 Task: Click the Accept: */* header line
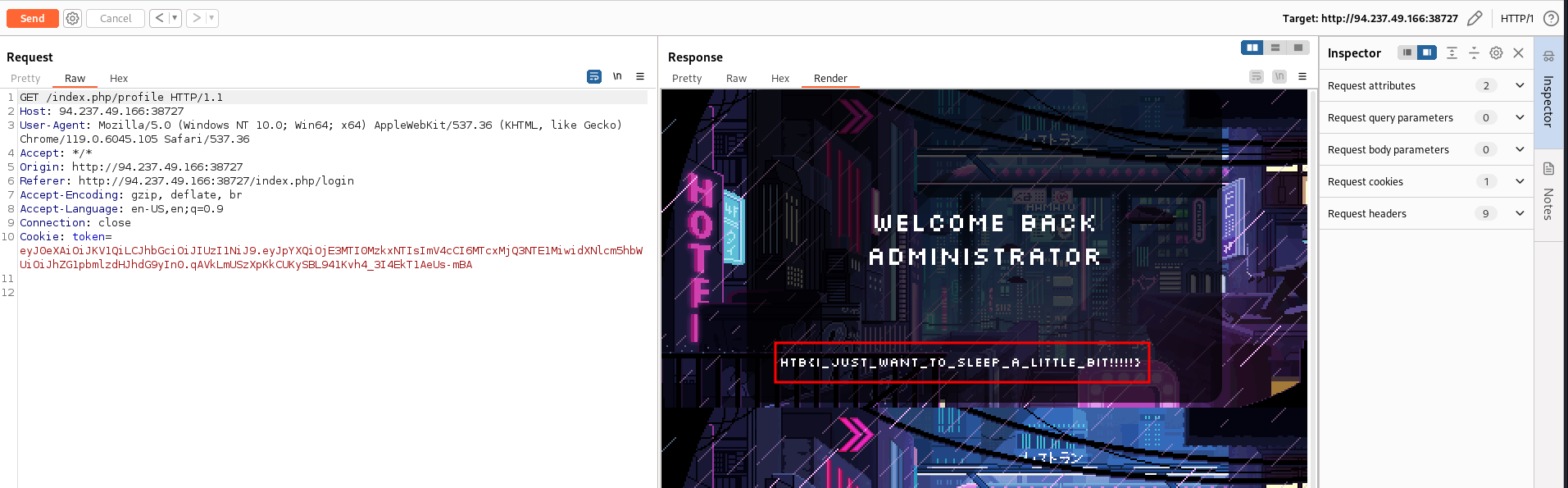56,153
